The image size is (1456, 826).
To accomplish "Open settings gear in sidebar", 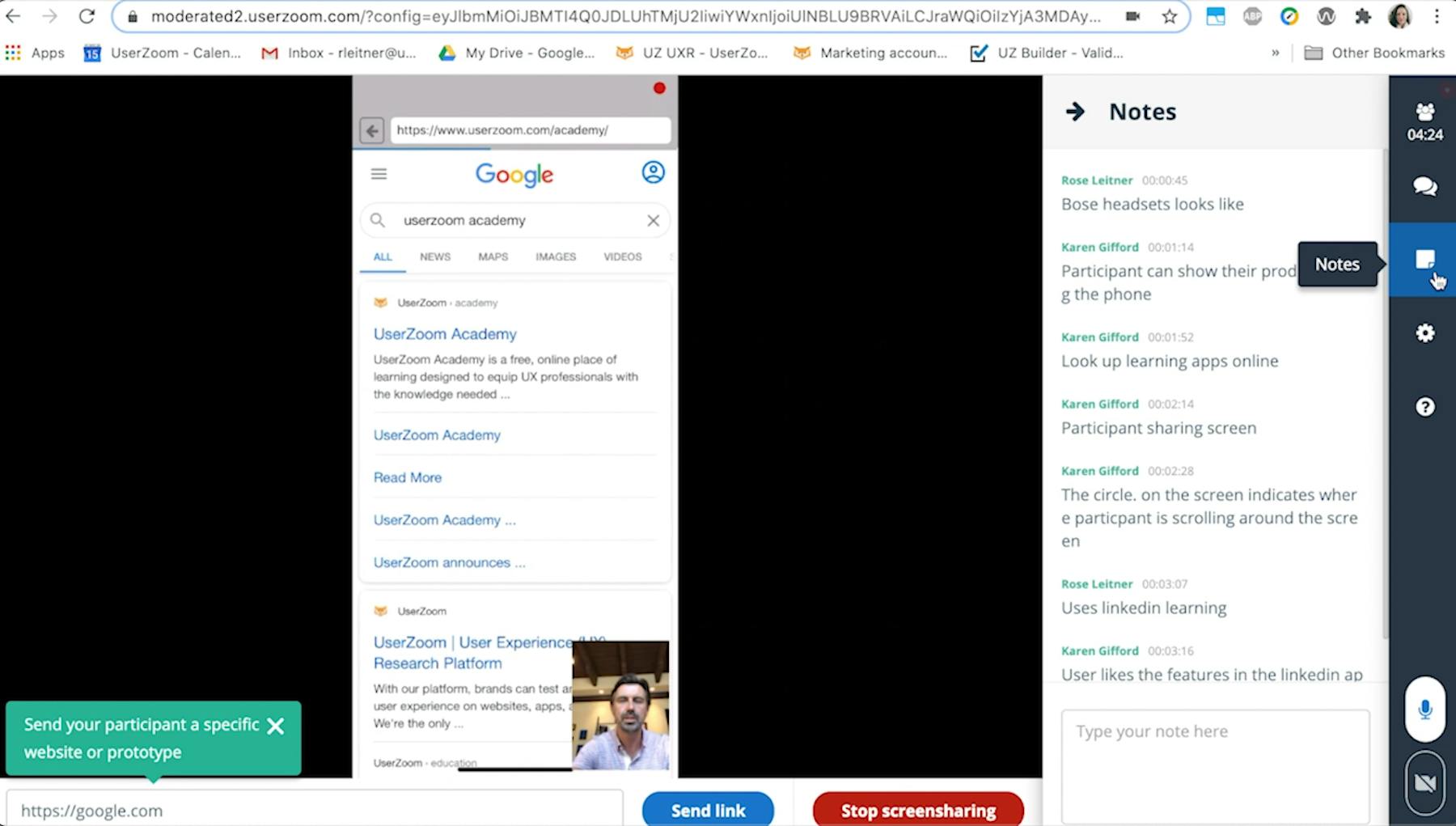I will point(1425,333).
